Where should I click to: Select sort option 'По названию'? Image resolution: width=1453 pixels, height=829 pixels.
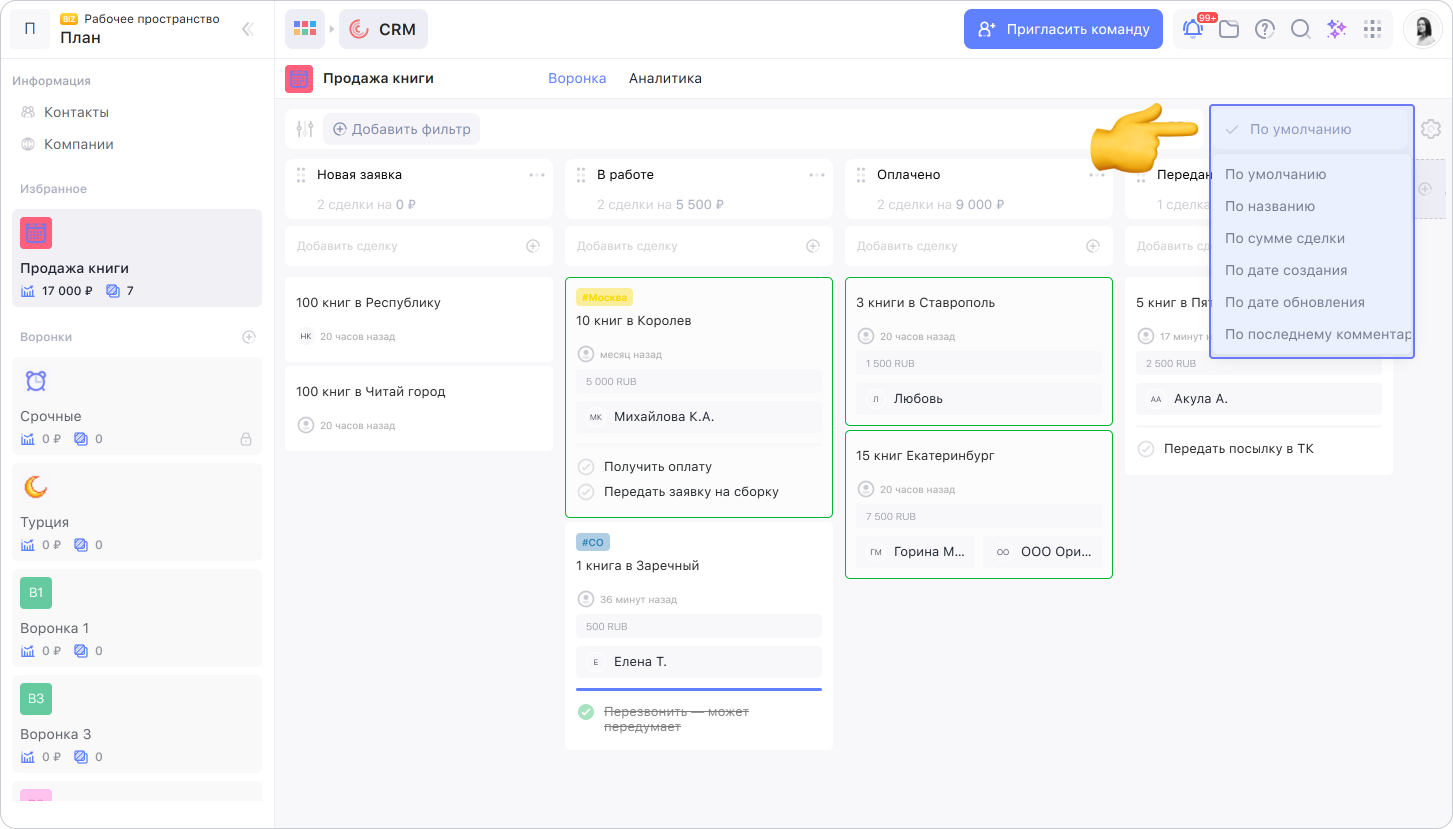point(1270,206)
